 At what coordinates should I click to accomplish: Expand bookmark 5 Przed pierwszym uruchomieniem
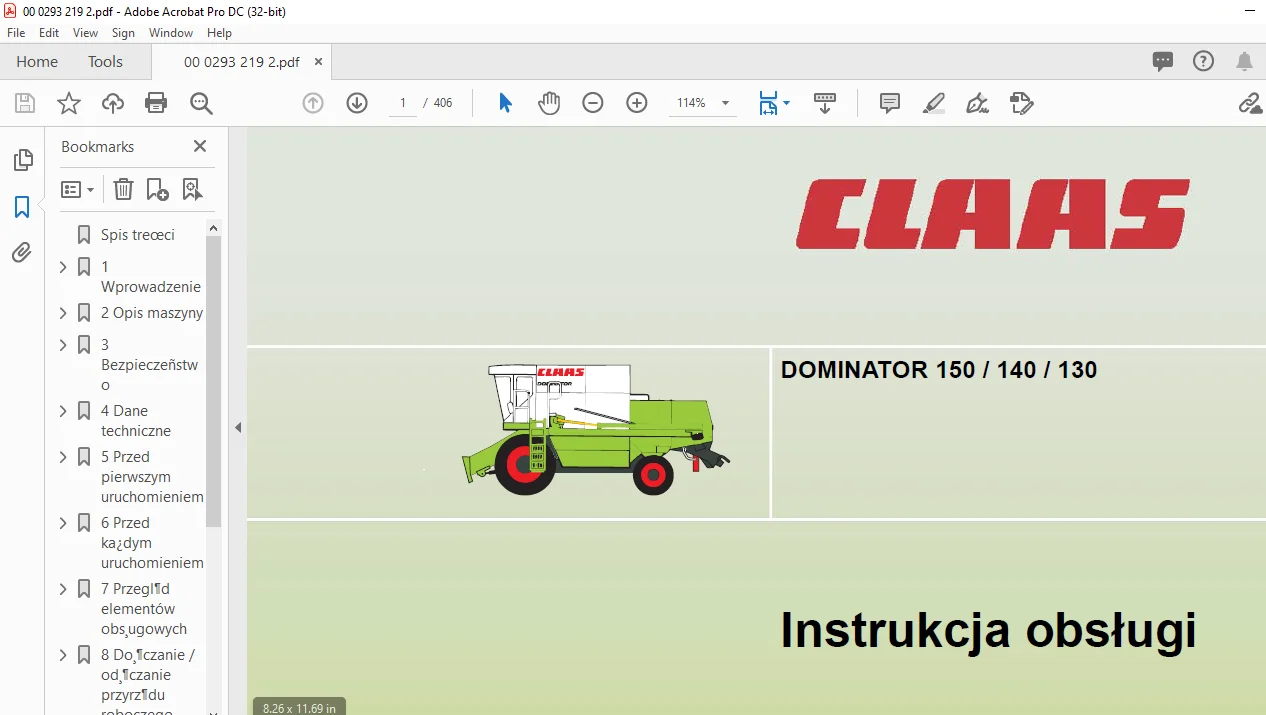(63, 457)
